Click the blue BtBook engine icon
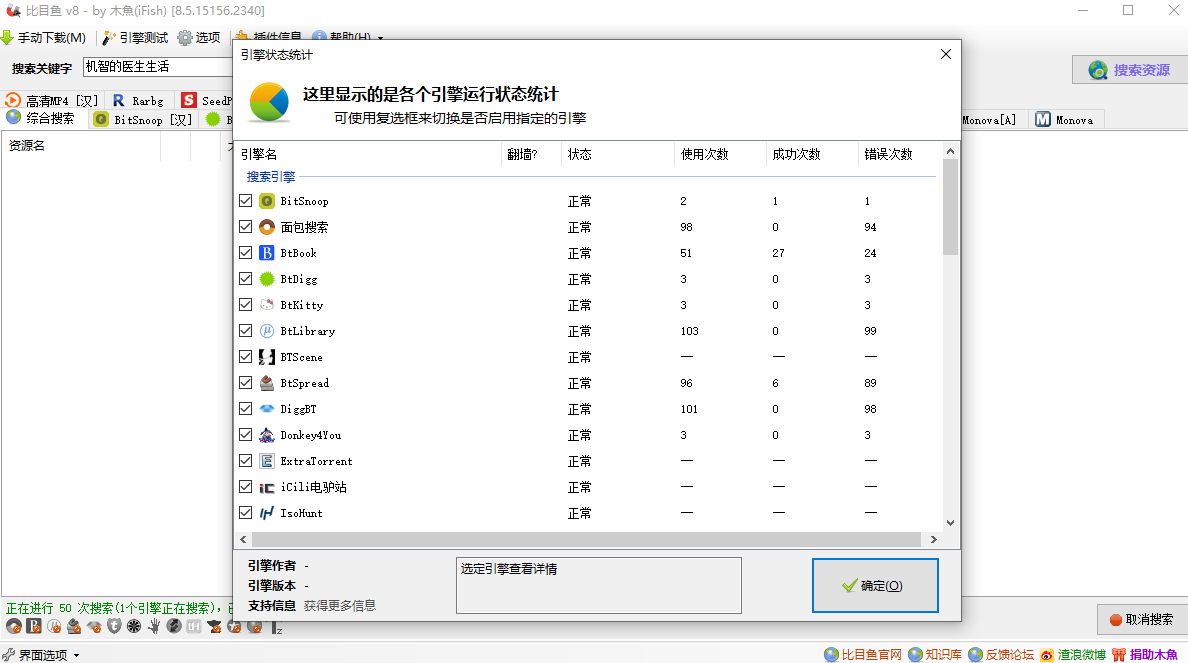This screenshot has width=1188, height=663. click(267, 252)
